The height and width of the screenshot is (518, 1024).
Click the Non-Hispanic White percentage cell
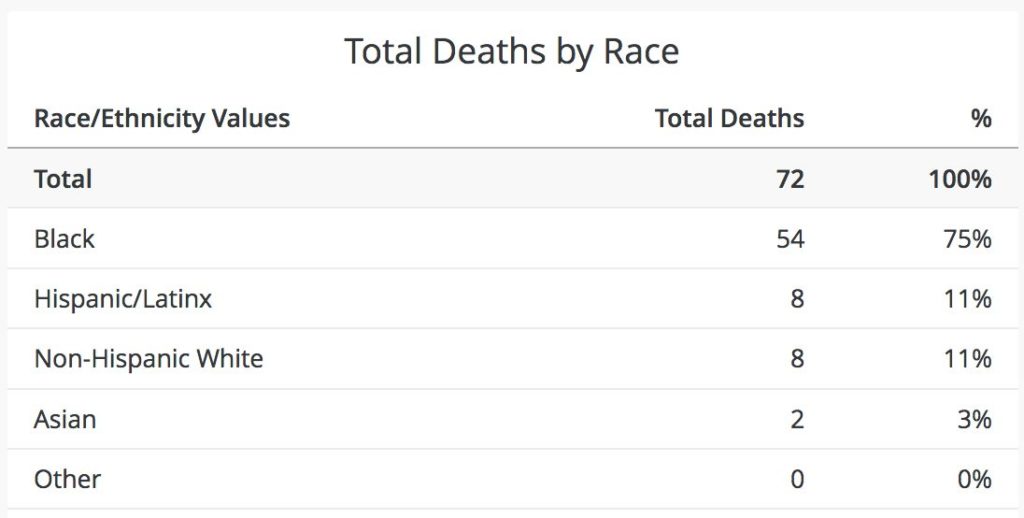pyautogui.click(x=968, y=359)
